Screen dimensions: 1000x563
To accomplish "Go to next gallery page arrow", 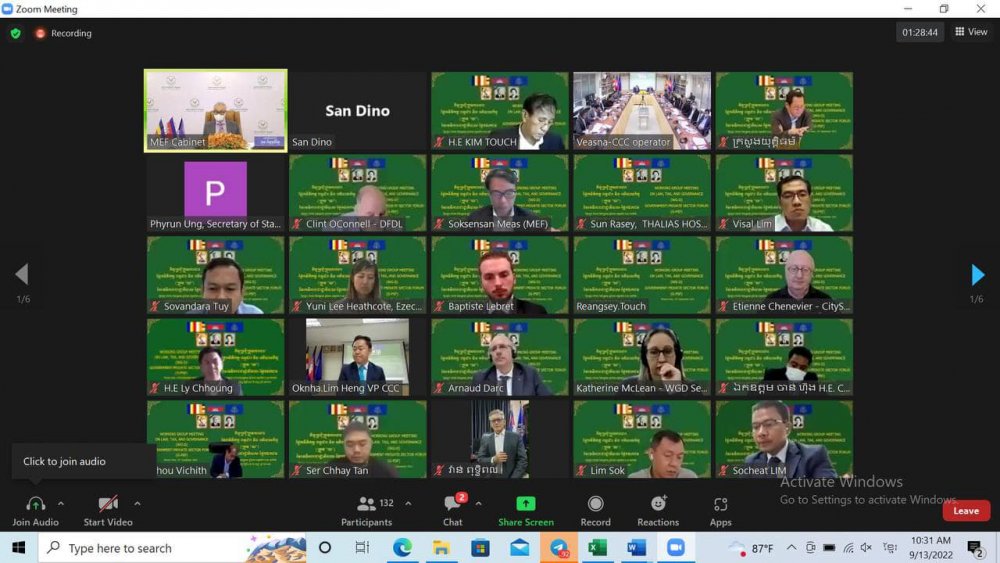I will (977, 275).
